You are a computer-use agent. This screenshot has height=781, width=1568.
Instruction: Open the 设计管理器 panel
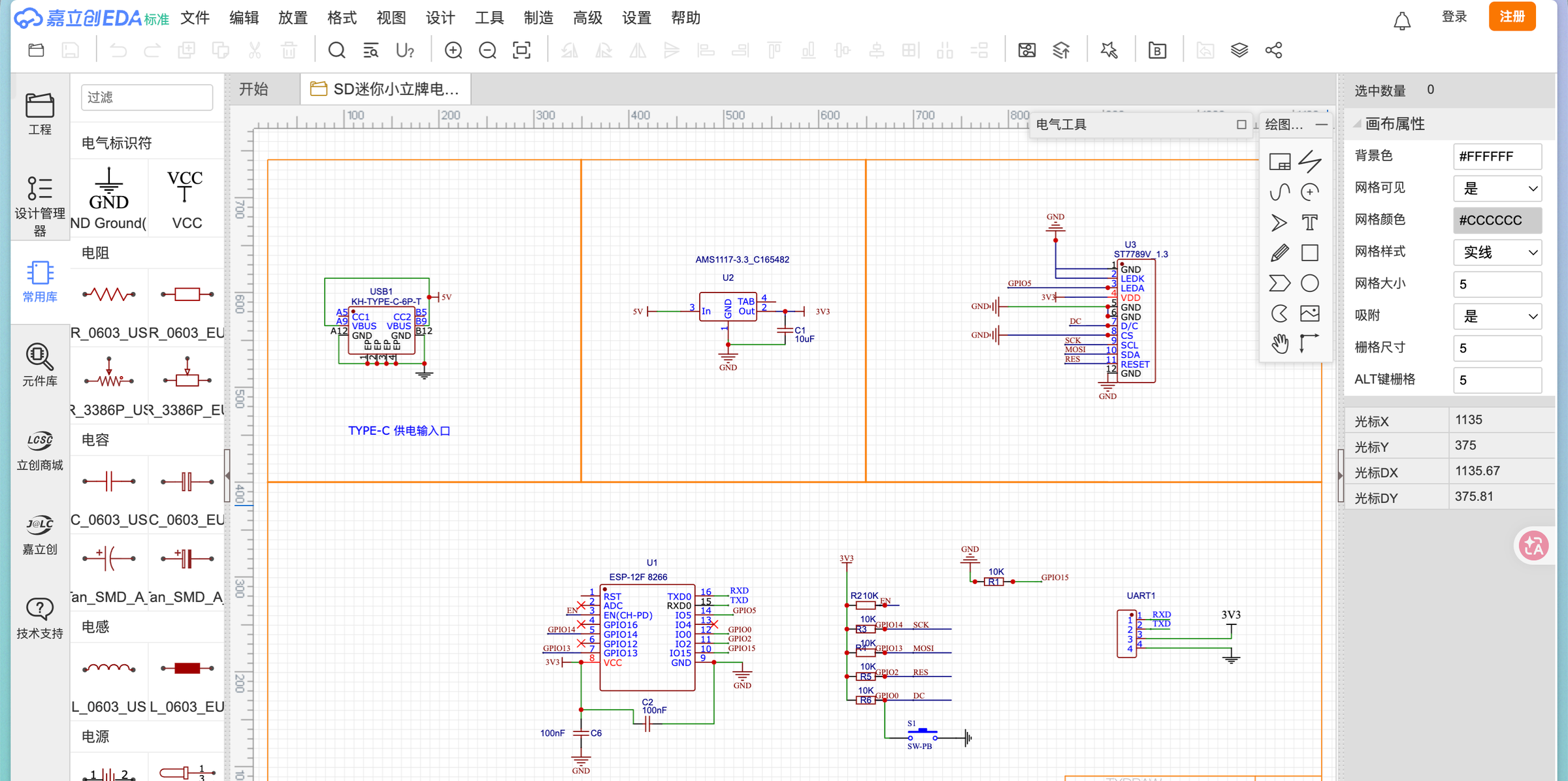[40, 205]
